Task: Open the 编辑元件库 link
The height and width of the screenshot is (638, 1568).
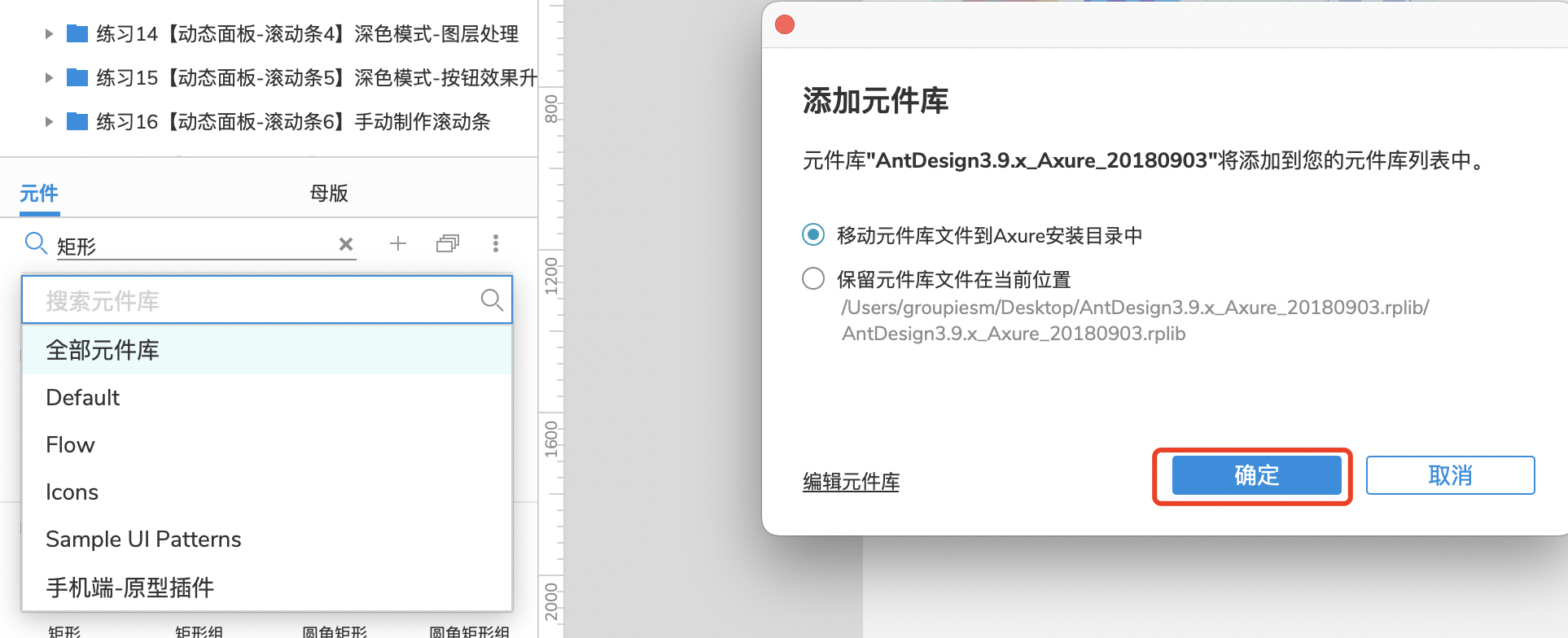Action: click(x=851, y=482)
